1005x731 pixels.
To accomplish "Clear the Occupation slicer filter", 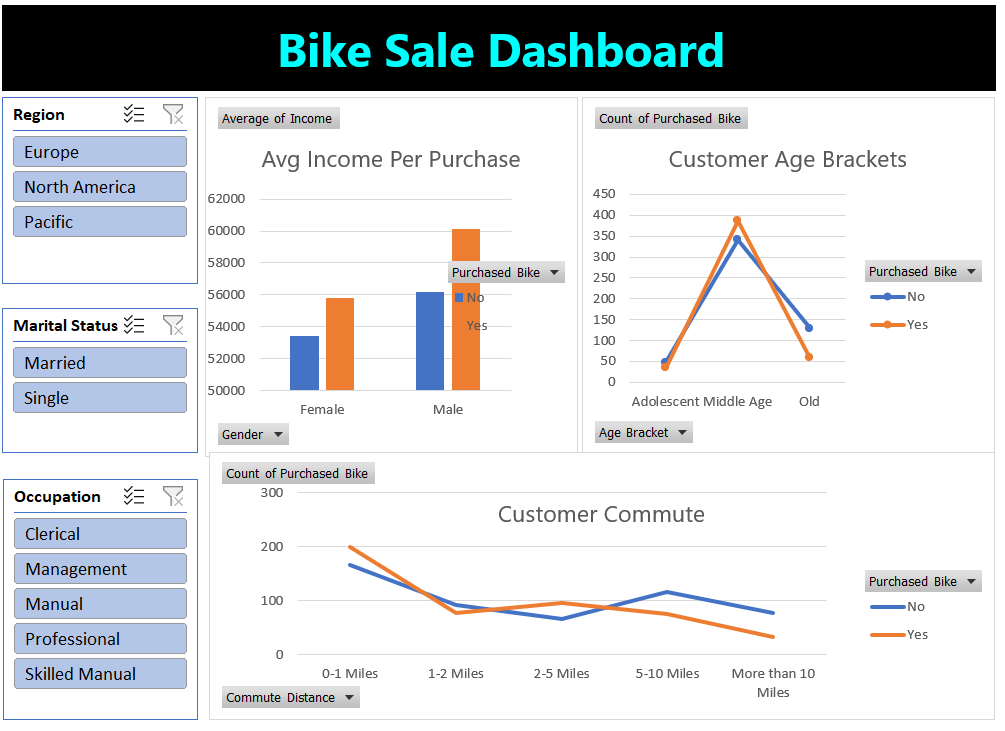I will pos(174,496).
